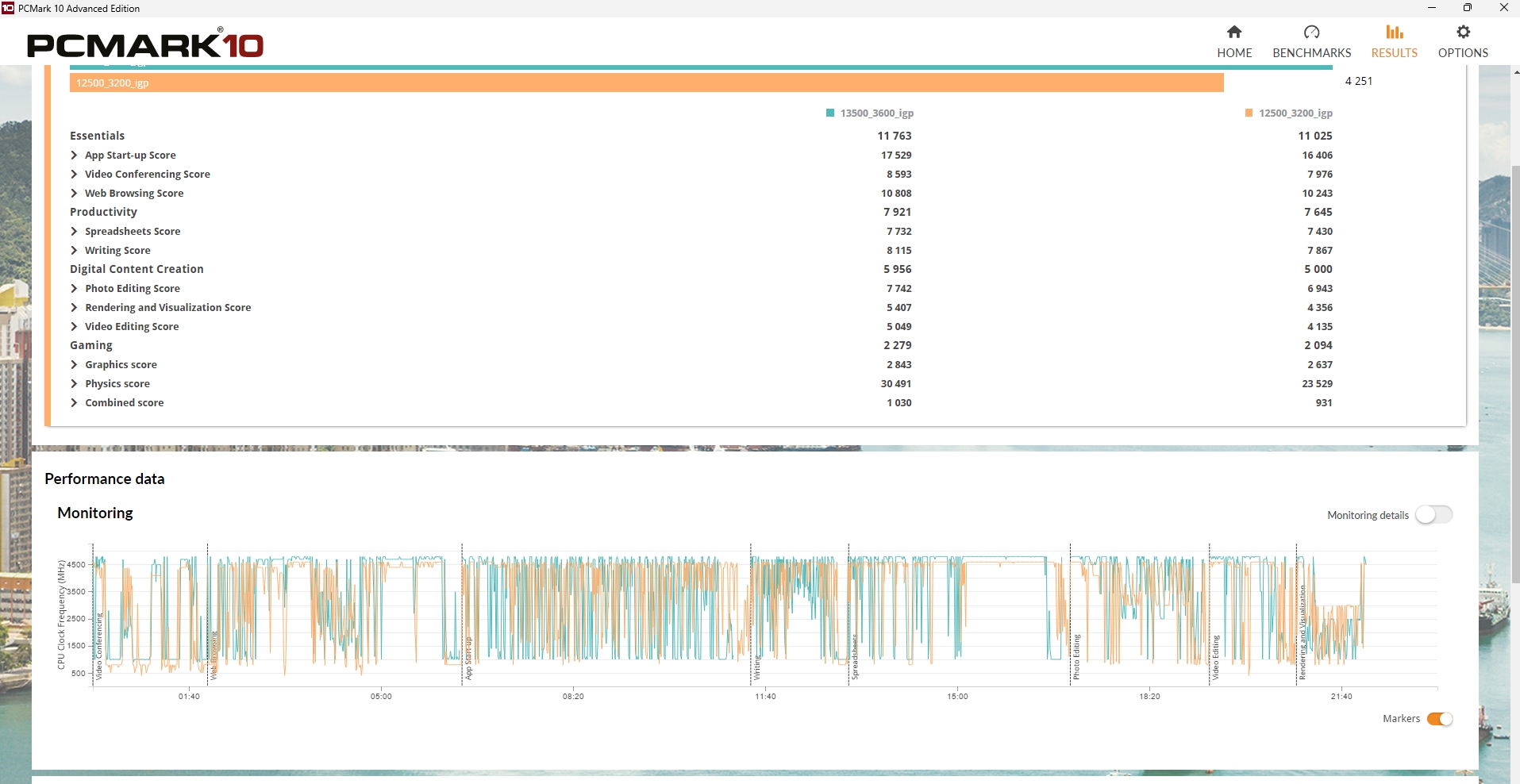Open the OPTIONS tab
The width and height of the screenshot is (1520, 784).
[x=1463, y=41]
